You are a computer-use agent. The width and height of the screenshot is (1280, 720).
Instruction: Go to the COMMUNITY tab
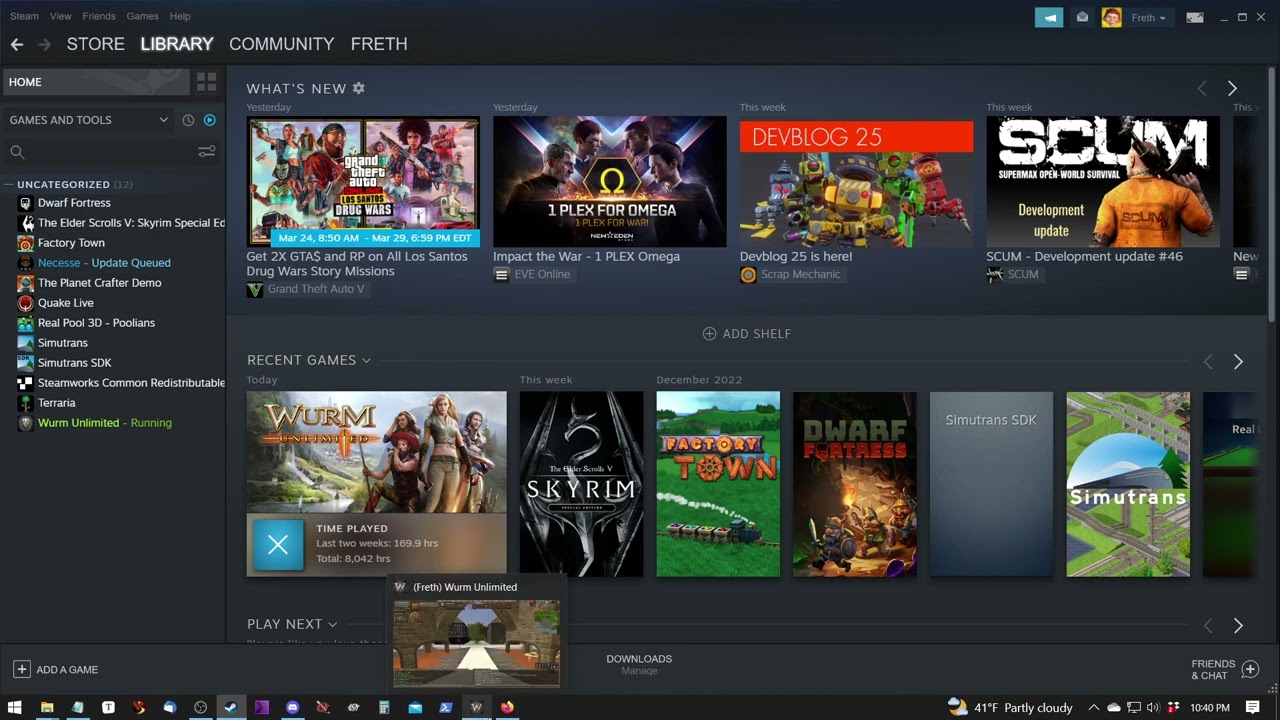point(281,44)
